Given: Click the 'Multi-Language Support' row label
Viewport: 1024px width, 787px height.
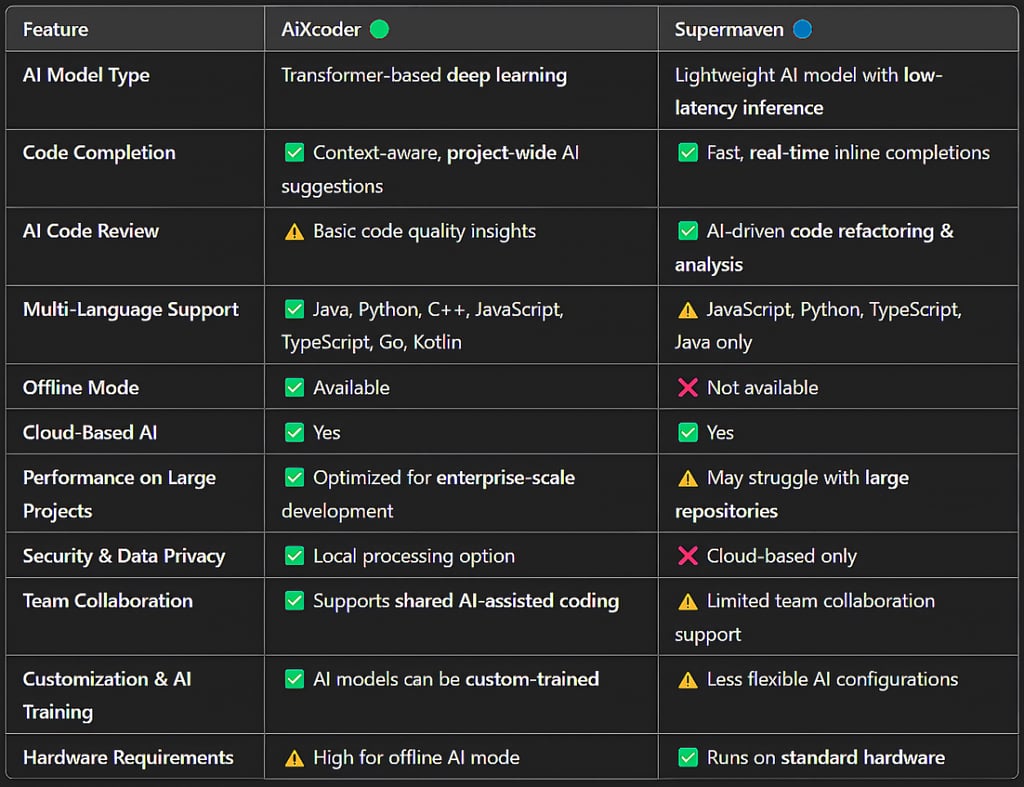Looking at the screenshot, I should (131, 310).
